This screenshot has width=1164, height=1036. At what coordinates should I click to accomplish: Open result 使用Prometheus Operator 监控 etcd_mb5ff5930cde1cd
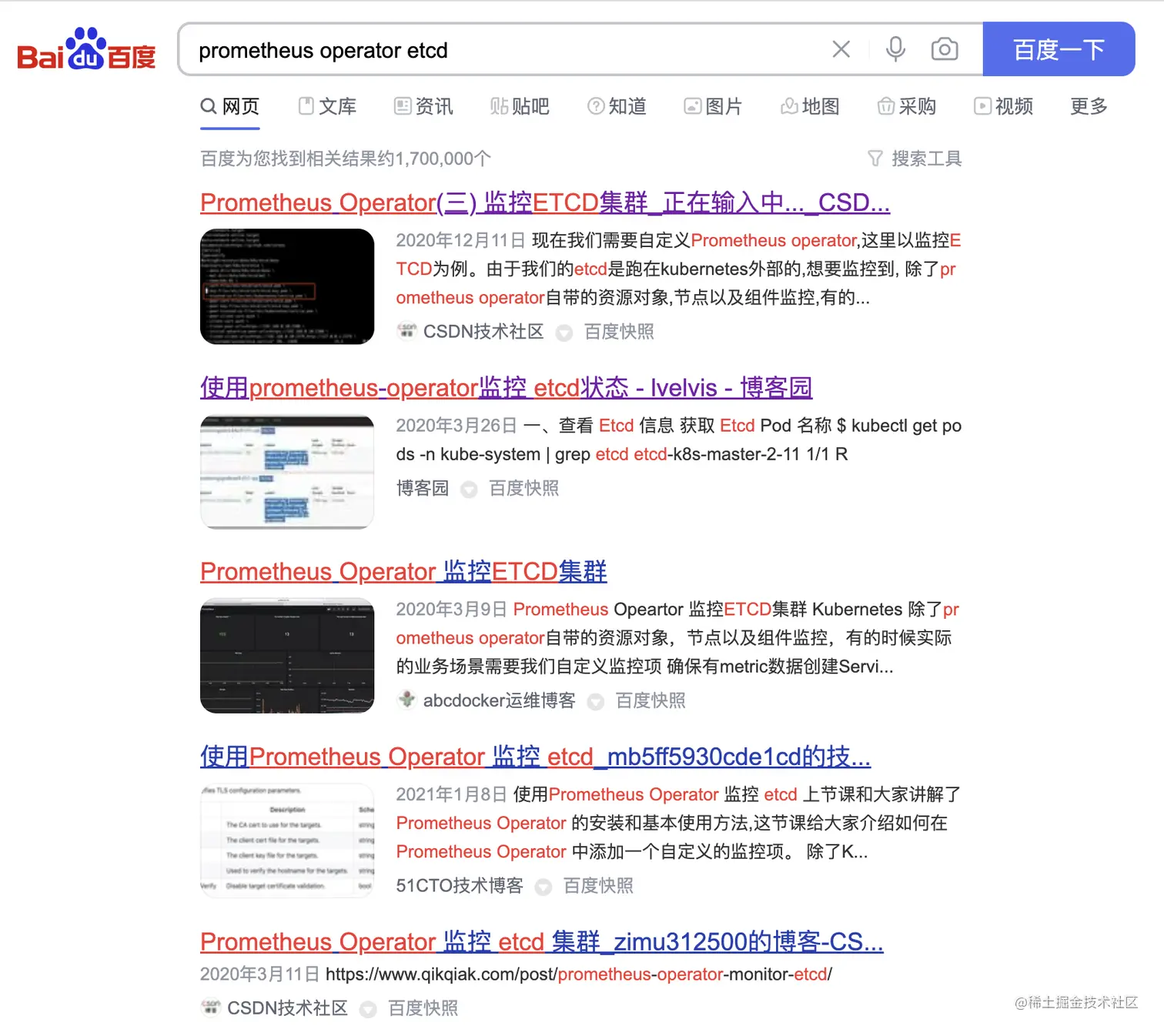536,757
